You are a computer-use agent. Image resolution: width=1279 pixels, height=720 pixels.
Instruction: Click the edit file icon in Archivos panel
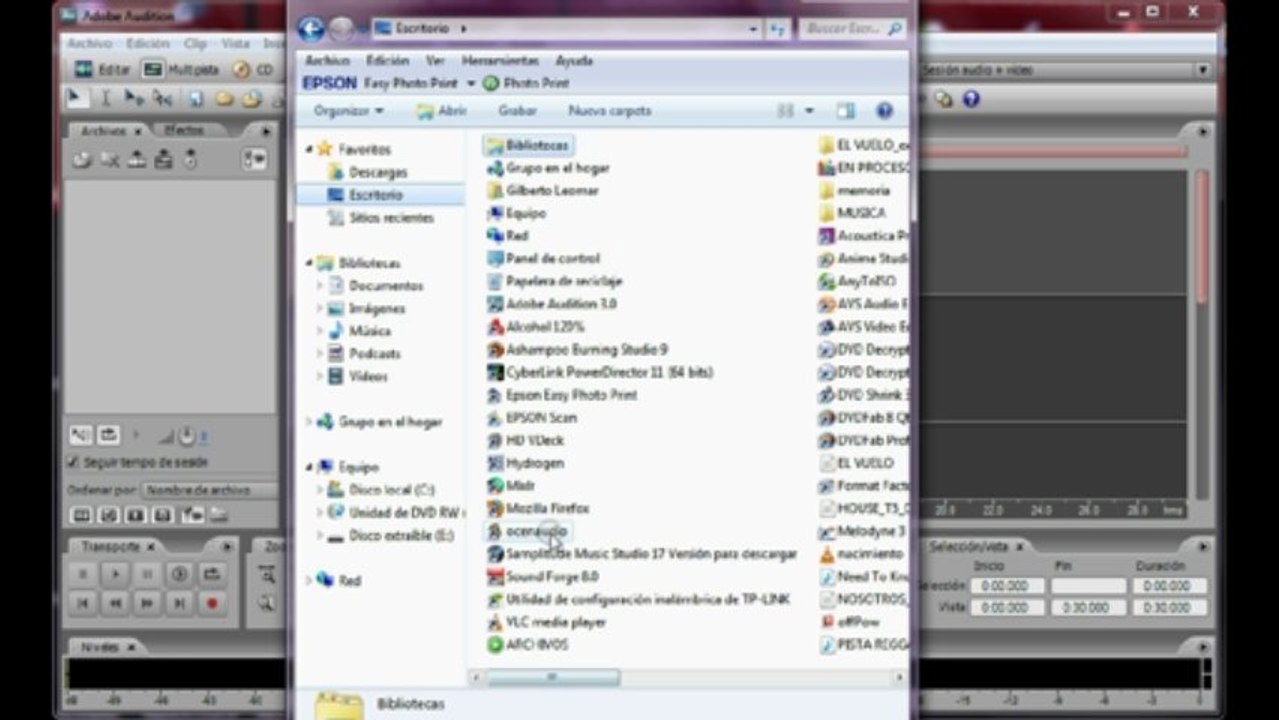[x=163, y=159]
